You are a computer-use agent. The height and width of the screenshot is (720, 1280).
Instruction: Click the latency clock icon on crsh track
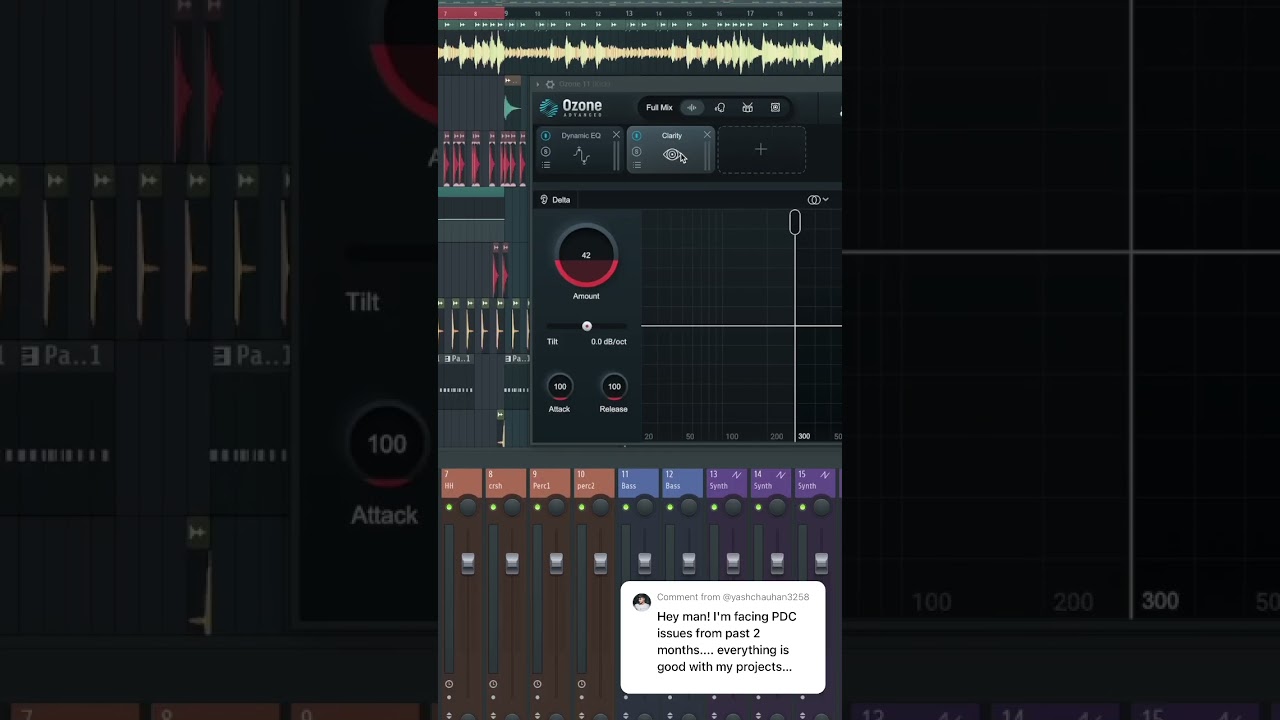pyautogui.click(x=493, y=685)
